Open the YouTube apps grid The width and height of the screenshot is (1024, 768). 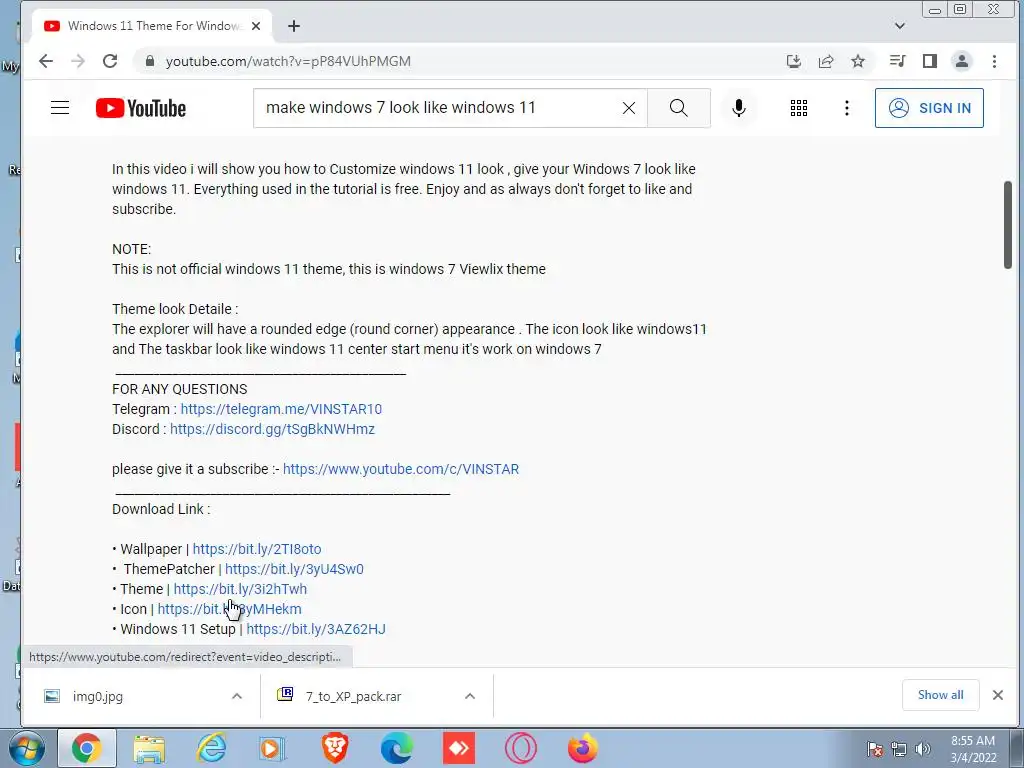[799, 108]
